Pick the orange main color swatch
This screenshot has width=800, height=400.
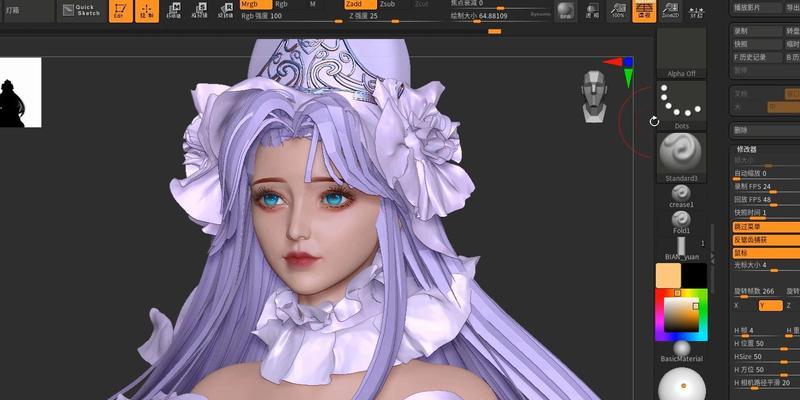click(x=668, y=276)
